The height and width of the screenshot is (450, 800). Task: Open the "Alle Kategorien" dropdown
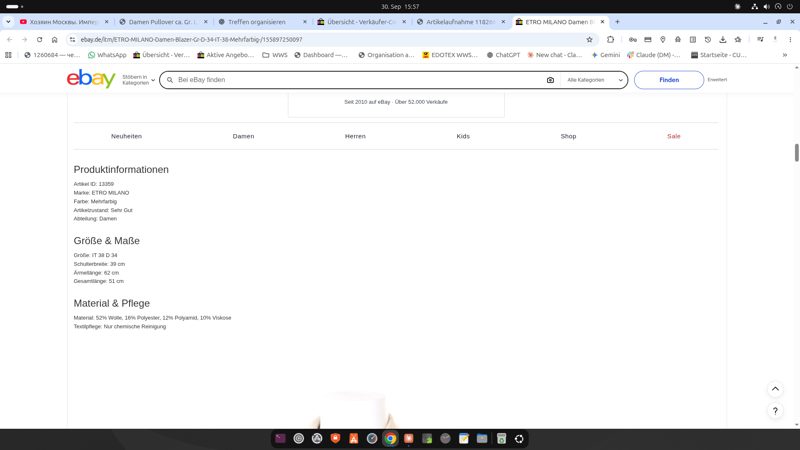[594, 80]
